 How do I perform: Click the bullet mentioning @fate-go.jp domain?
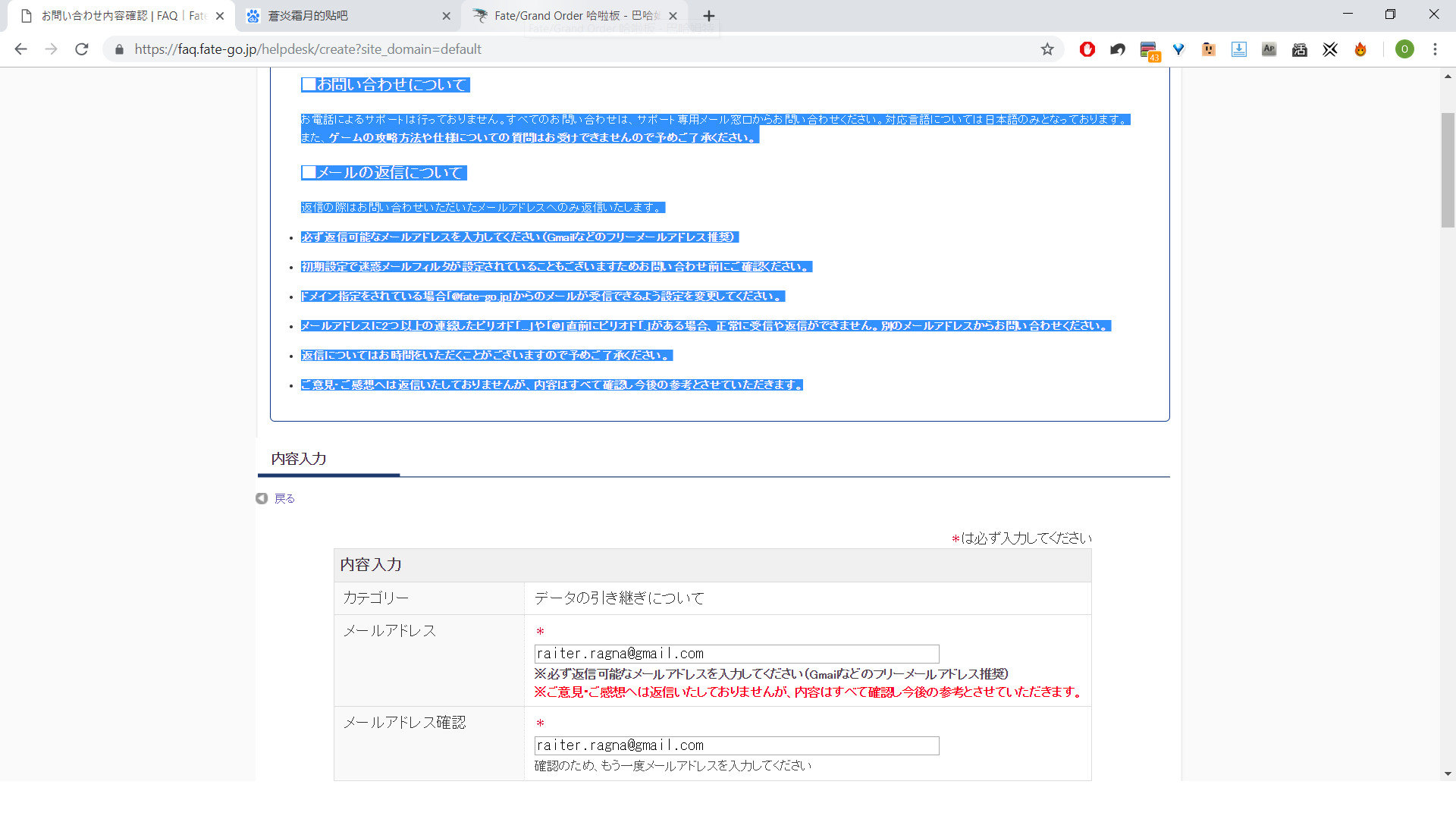543,297
